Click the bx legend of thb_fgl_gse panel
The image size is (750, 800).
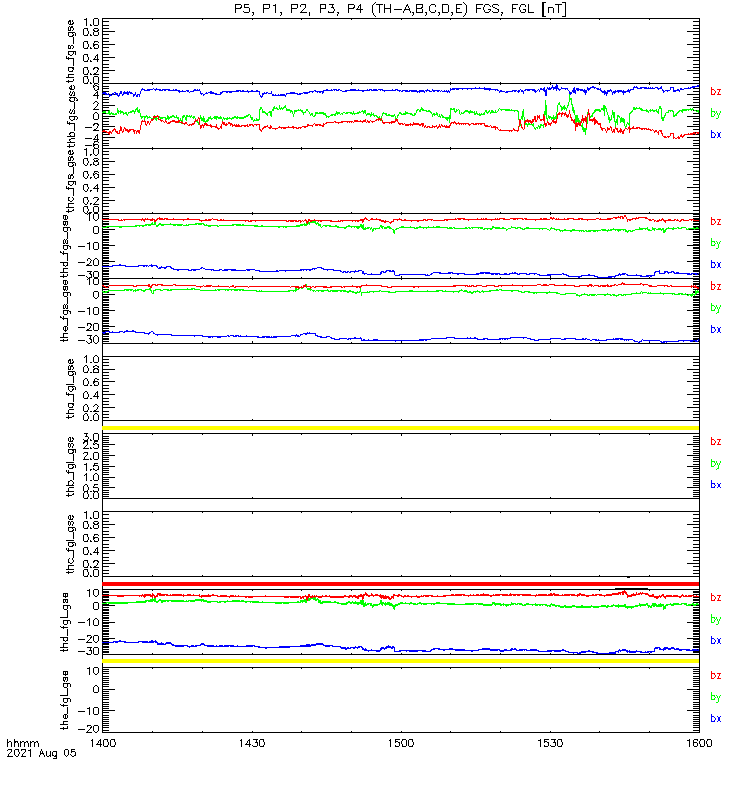[x=716, y=485]
